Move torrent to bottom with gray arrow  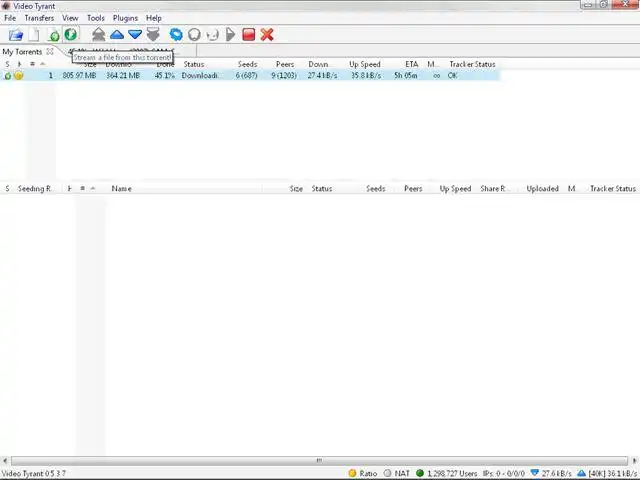tap(153, 35)
